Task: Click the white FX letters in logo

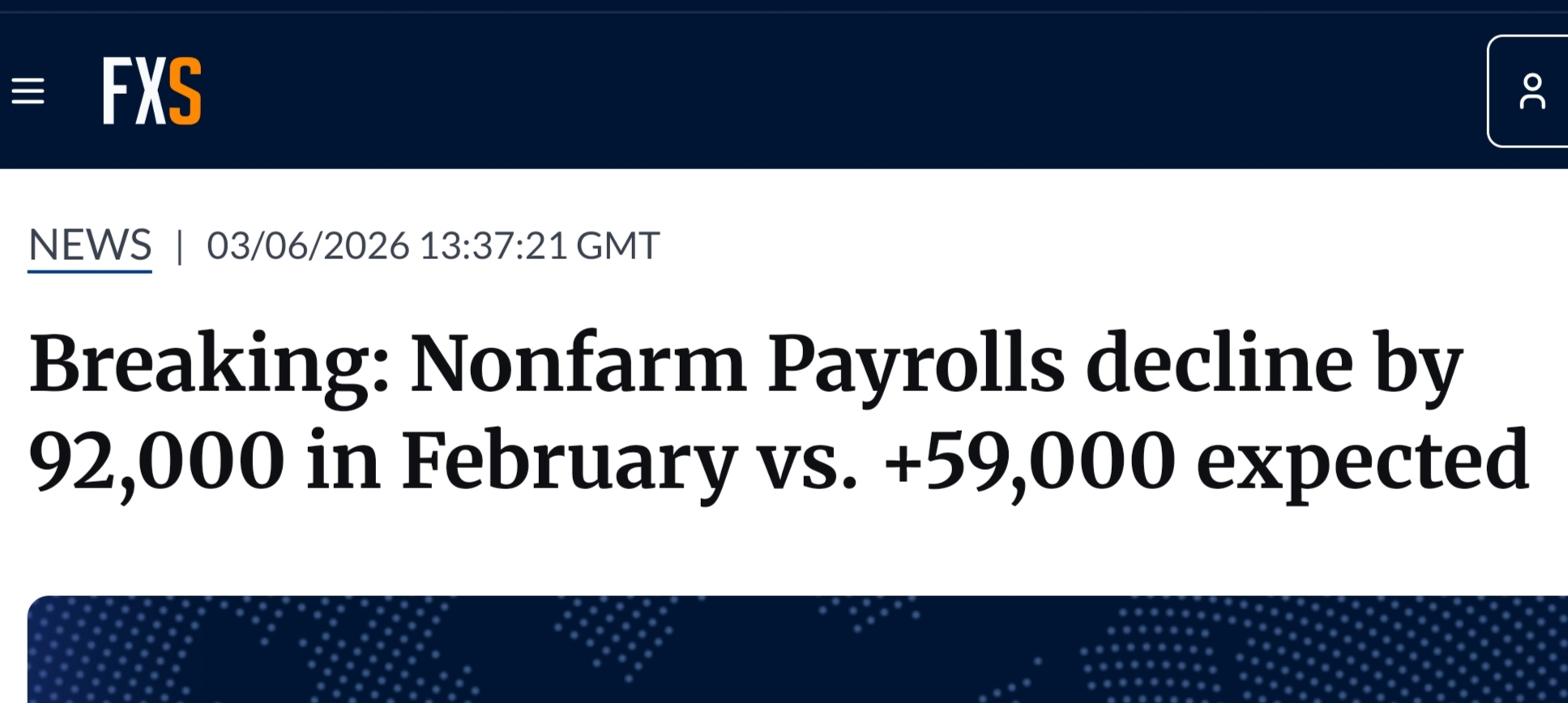Action: pos(135,91)
